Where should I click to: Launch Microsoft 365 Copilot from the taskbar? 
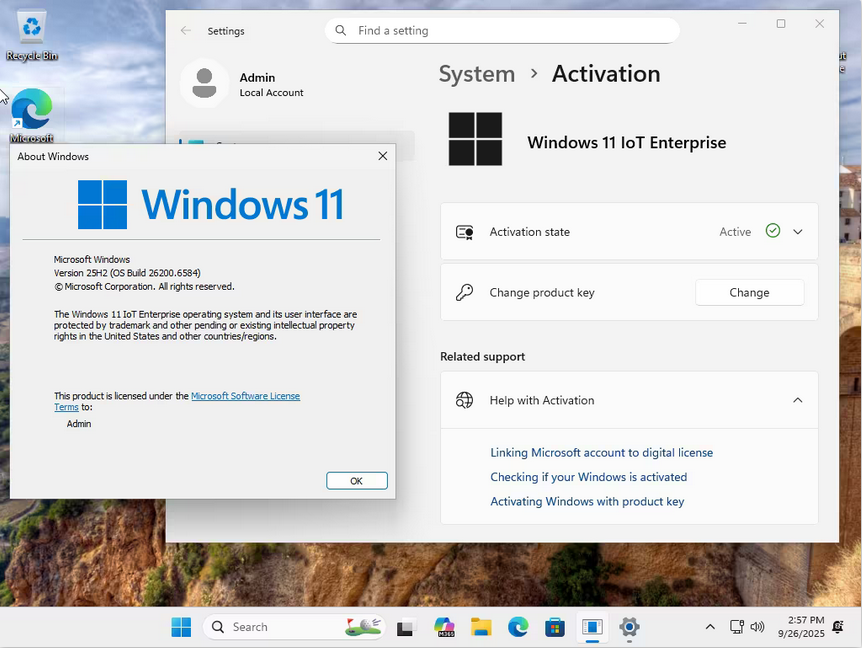point(444,627)
